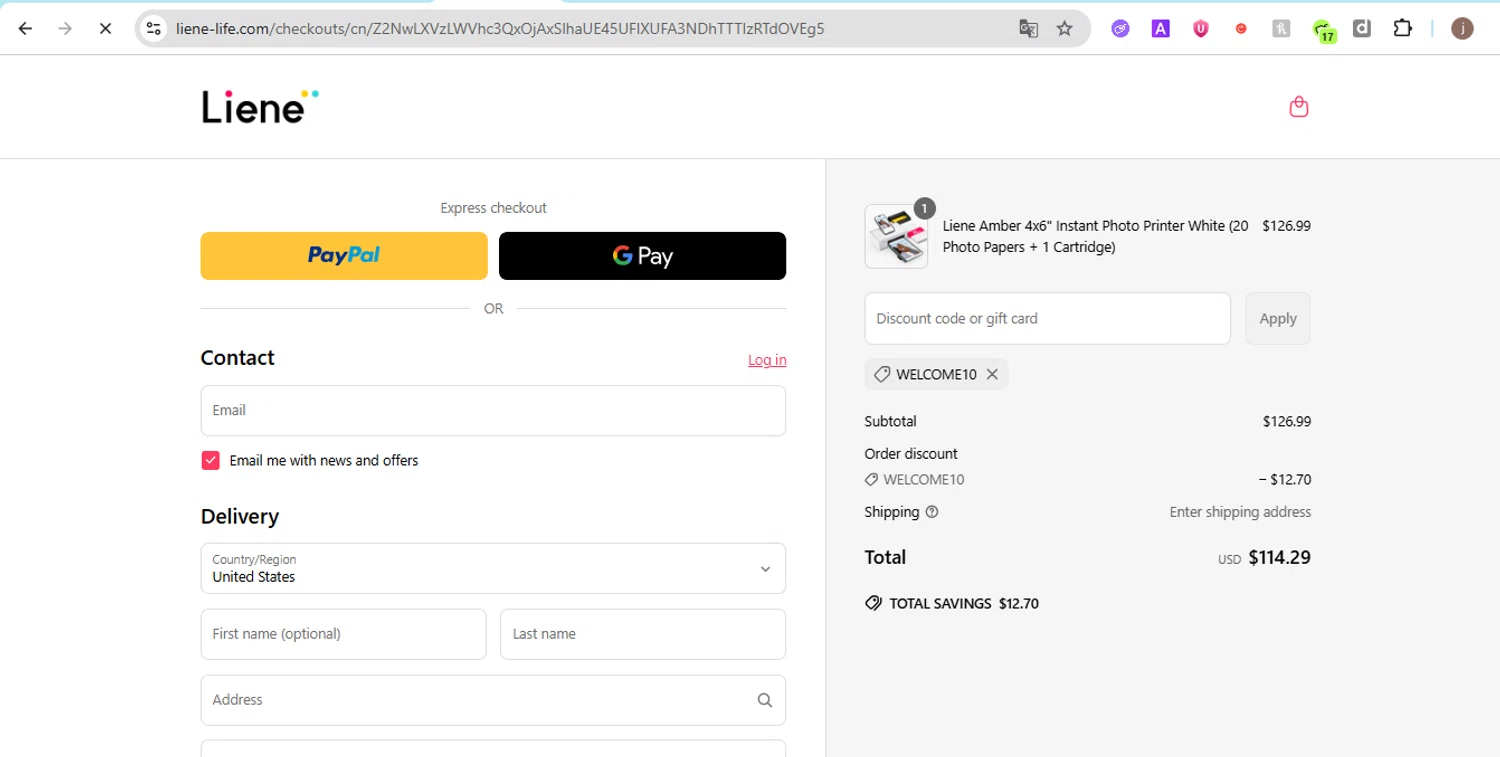
Task: Click the 'TOTAL SAVINGS $12.70' text
Action: click(964, 604)
